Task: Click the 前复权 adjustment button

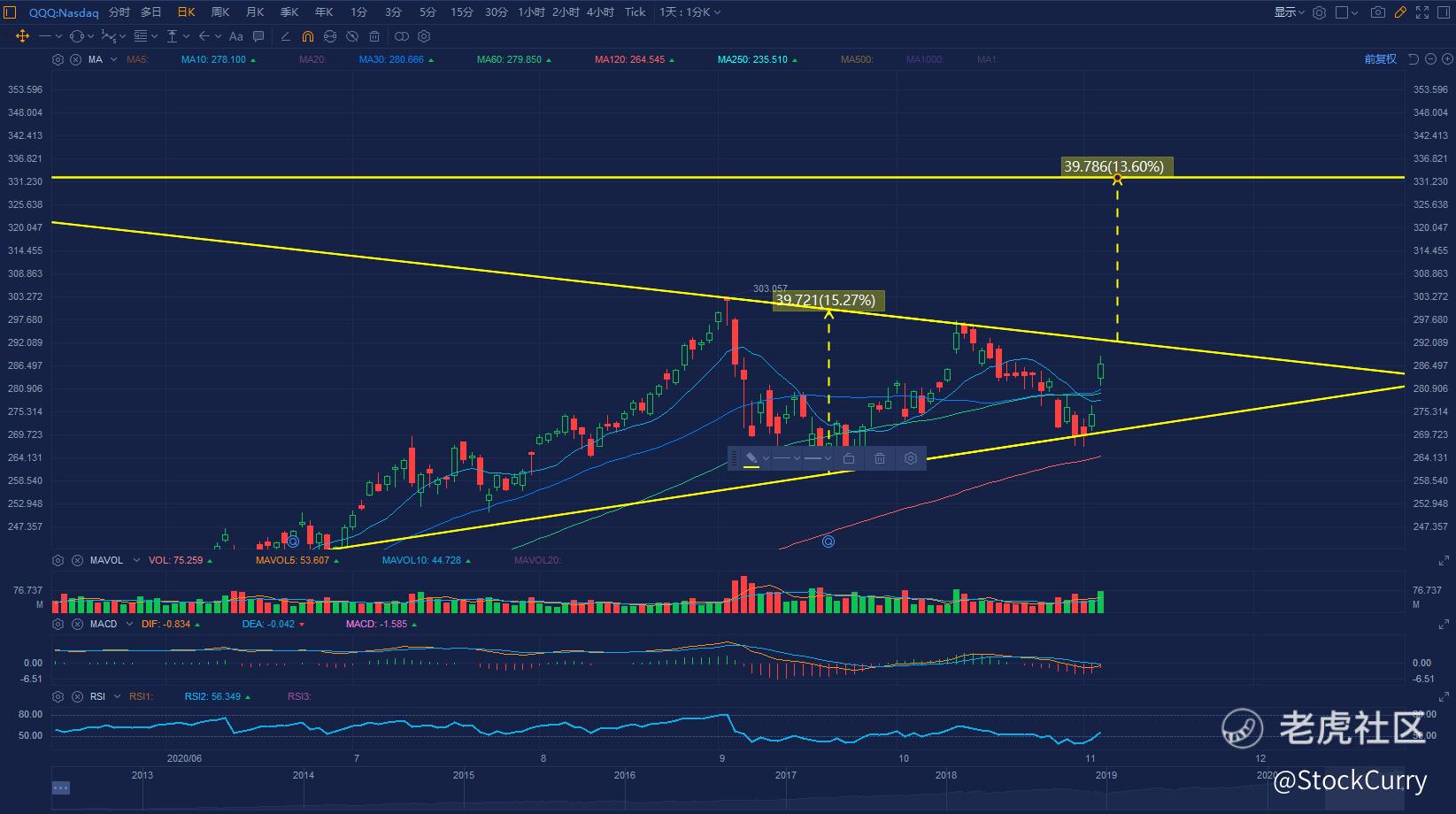Action: point(1380,59)
